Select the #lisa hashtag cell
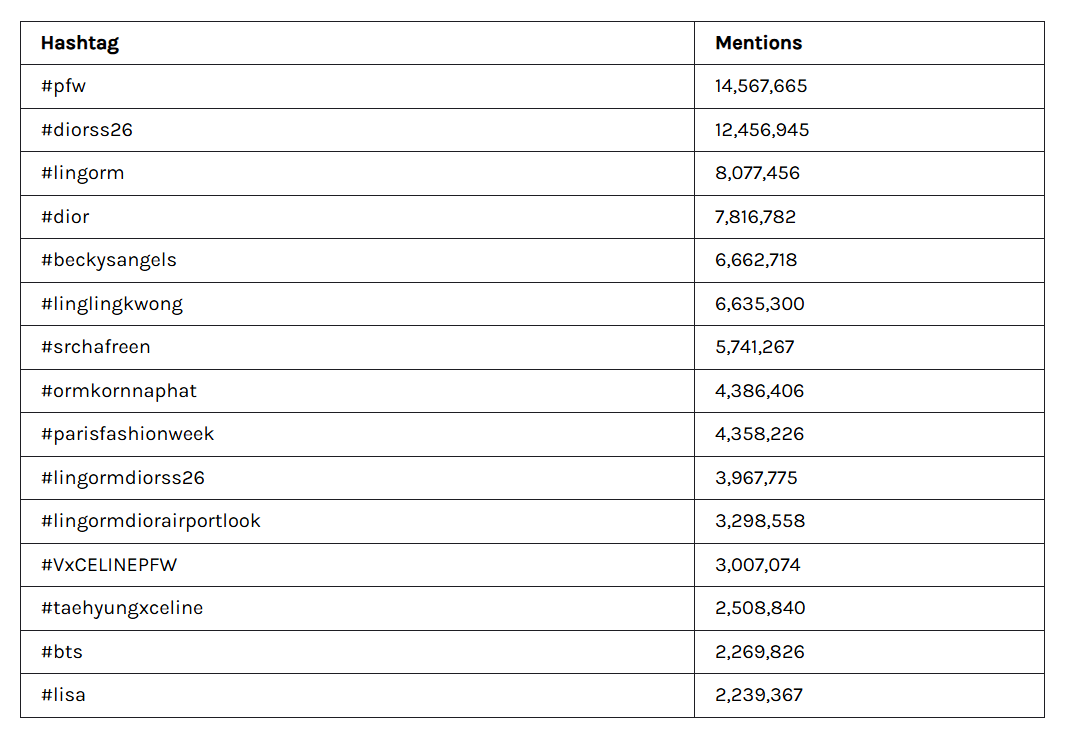 click(63, 695)
